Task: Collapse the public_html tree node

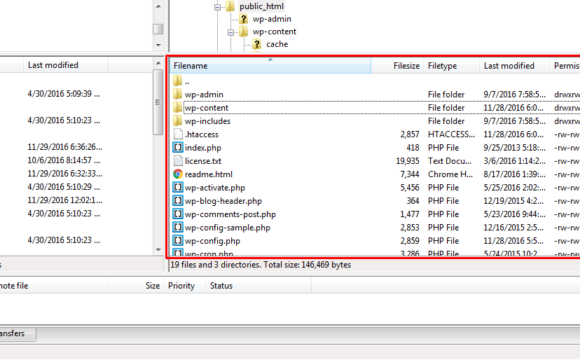Action: (218, 7)
